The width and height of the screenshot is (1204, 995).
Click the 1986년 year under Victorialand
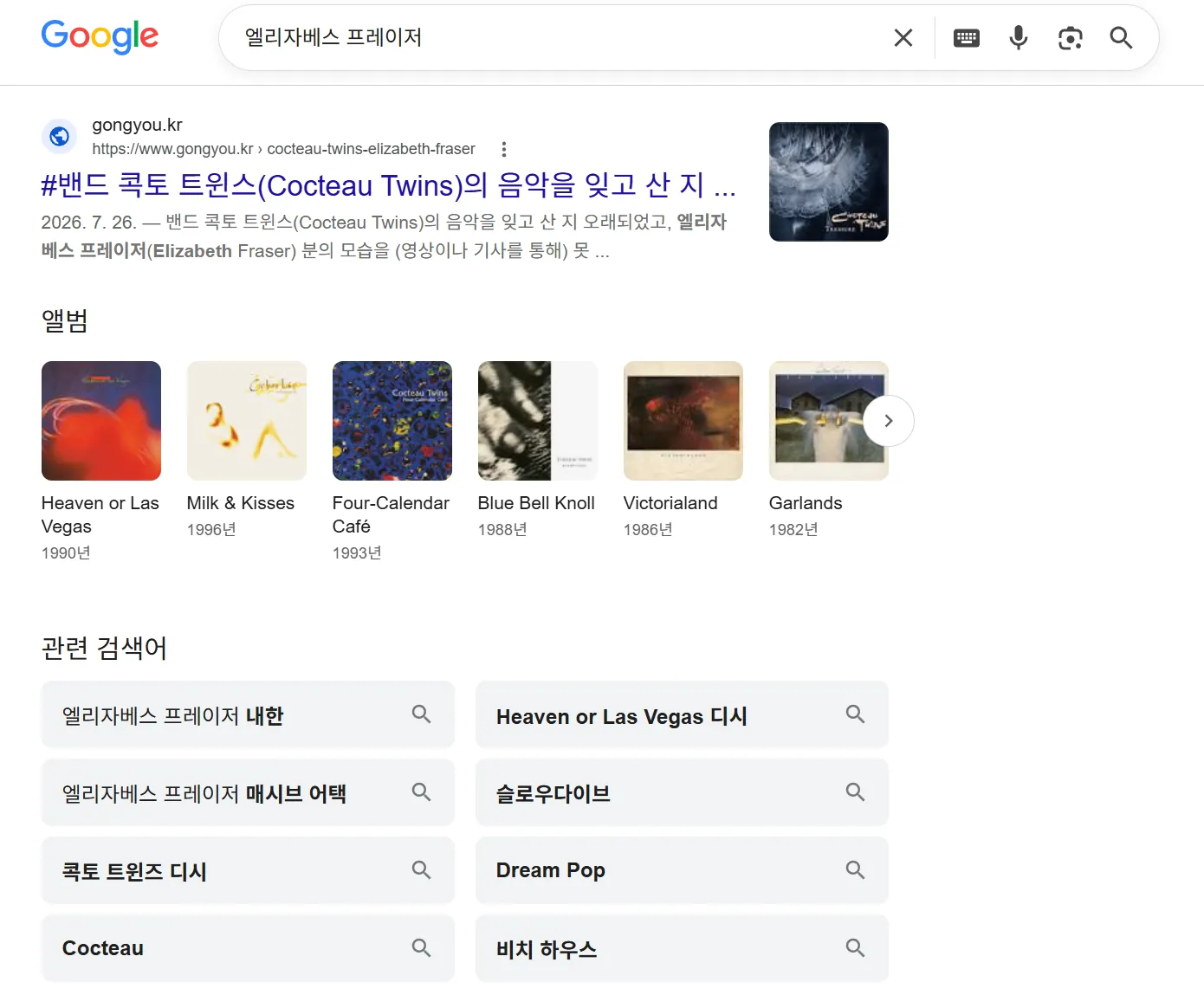648,529
